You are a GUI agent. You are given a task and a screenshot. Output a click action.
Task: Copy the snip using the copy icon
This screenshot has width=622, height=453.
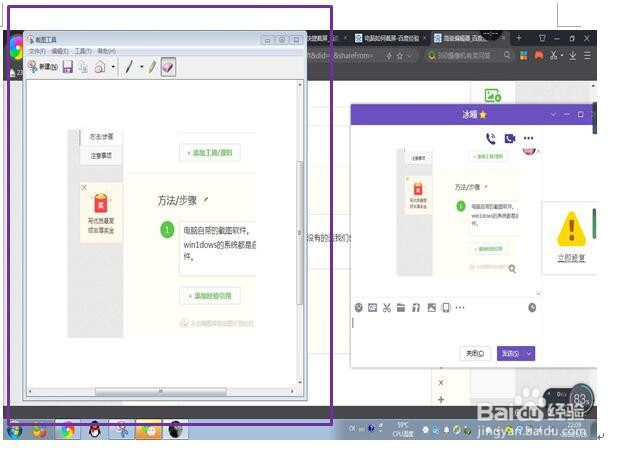(x=83, y=67)
